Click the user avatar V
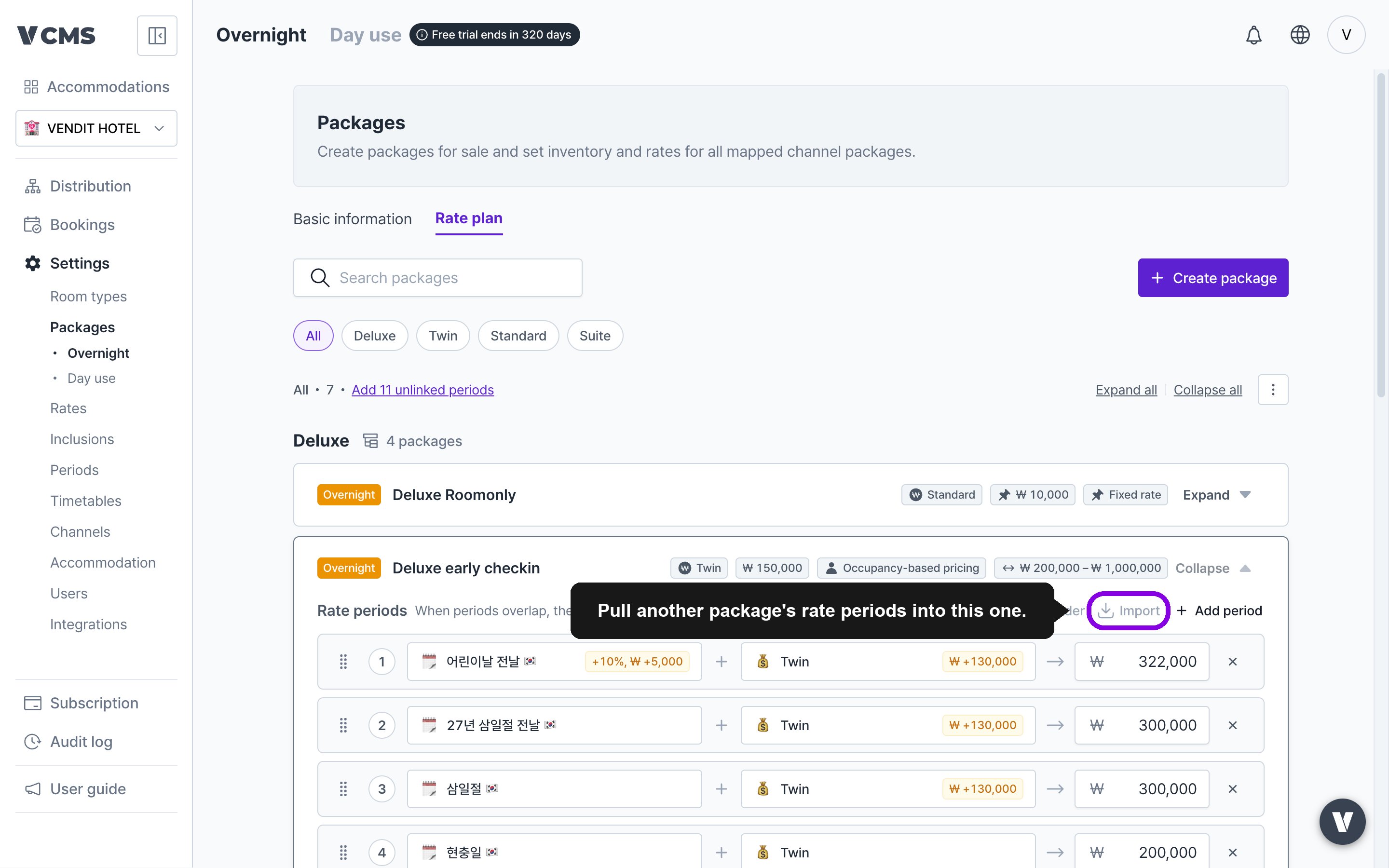The image size is (1389, 868). (x=1346, y=35)
